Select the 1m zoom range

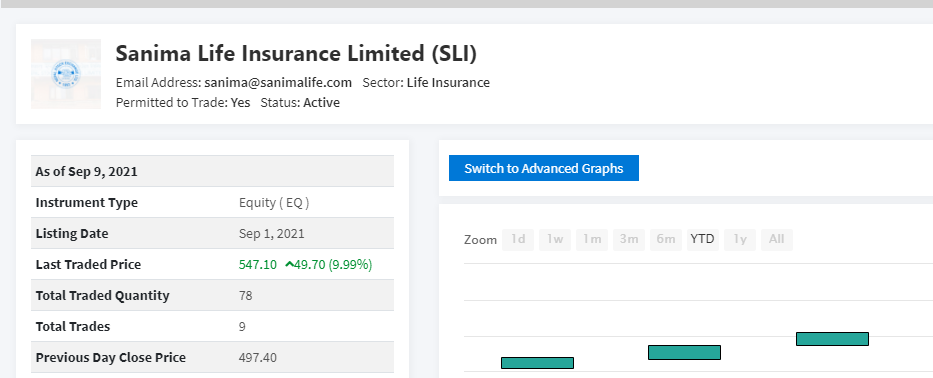click(592, 239)
